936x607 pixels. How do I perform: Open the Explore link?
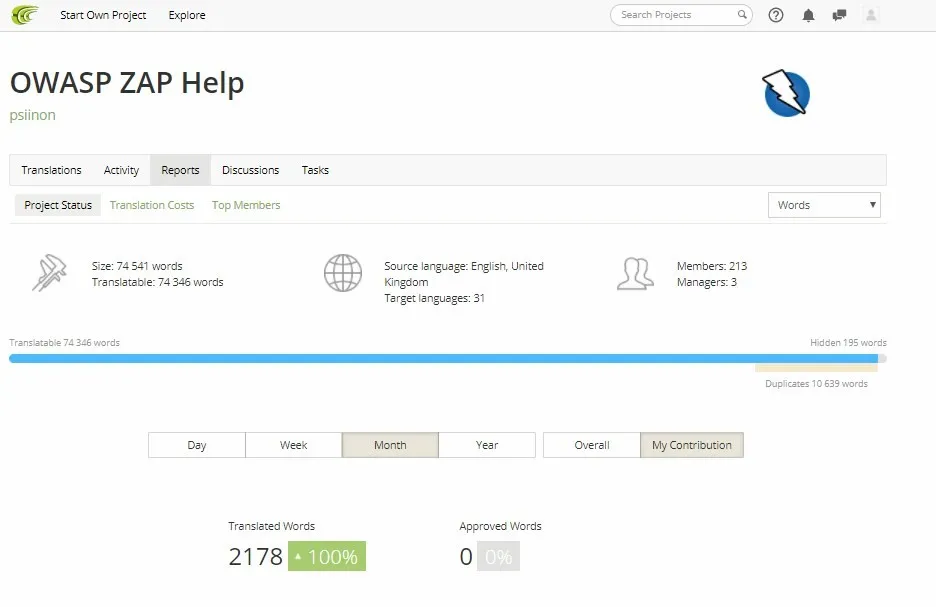tap(187, 15)
